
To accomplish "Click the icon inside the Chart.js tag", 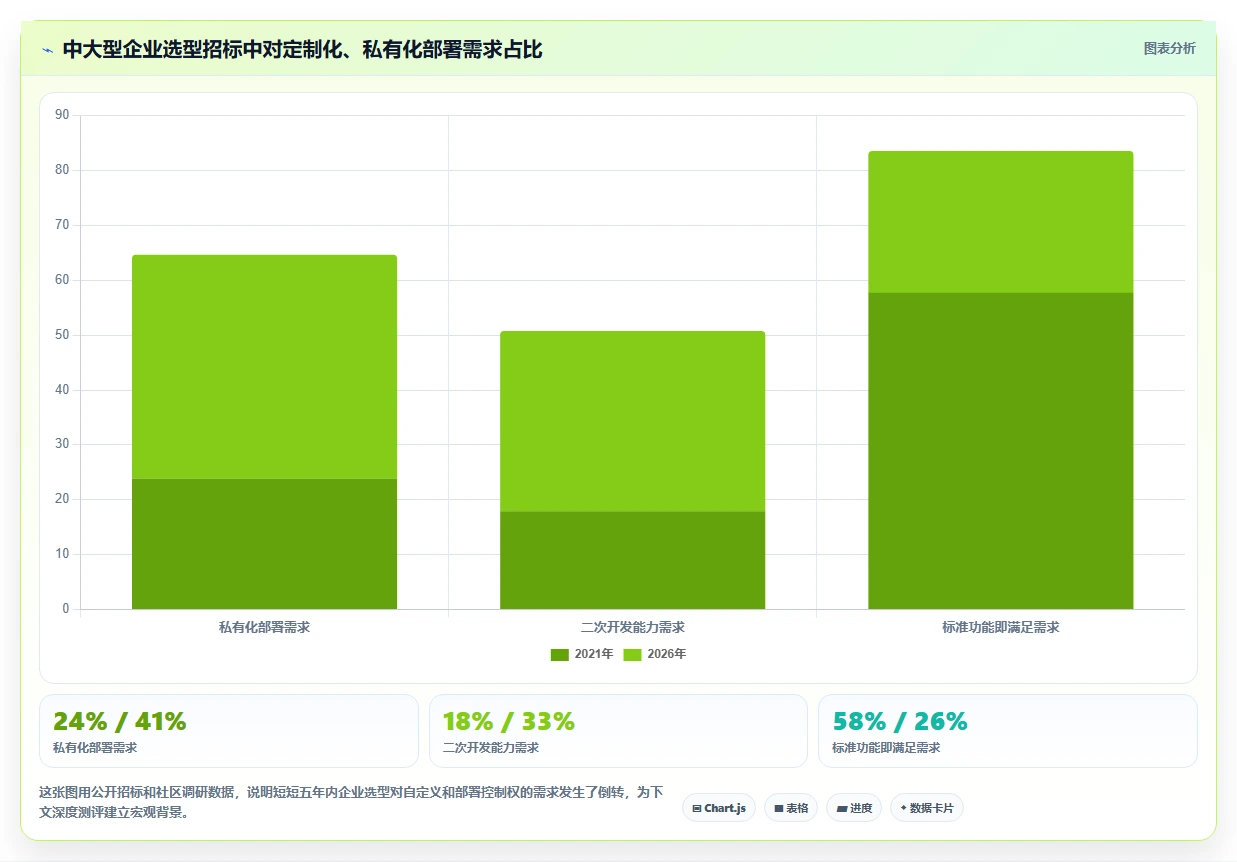I will point(697,808).
